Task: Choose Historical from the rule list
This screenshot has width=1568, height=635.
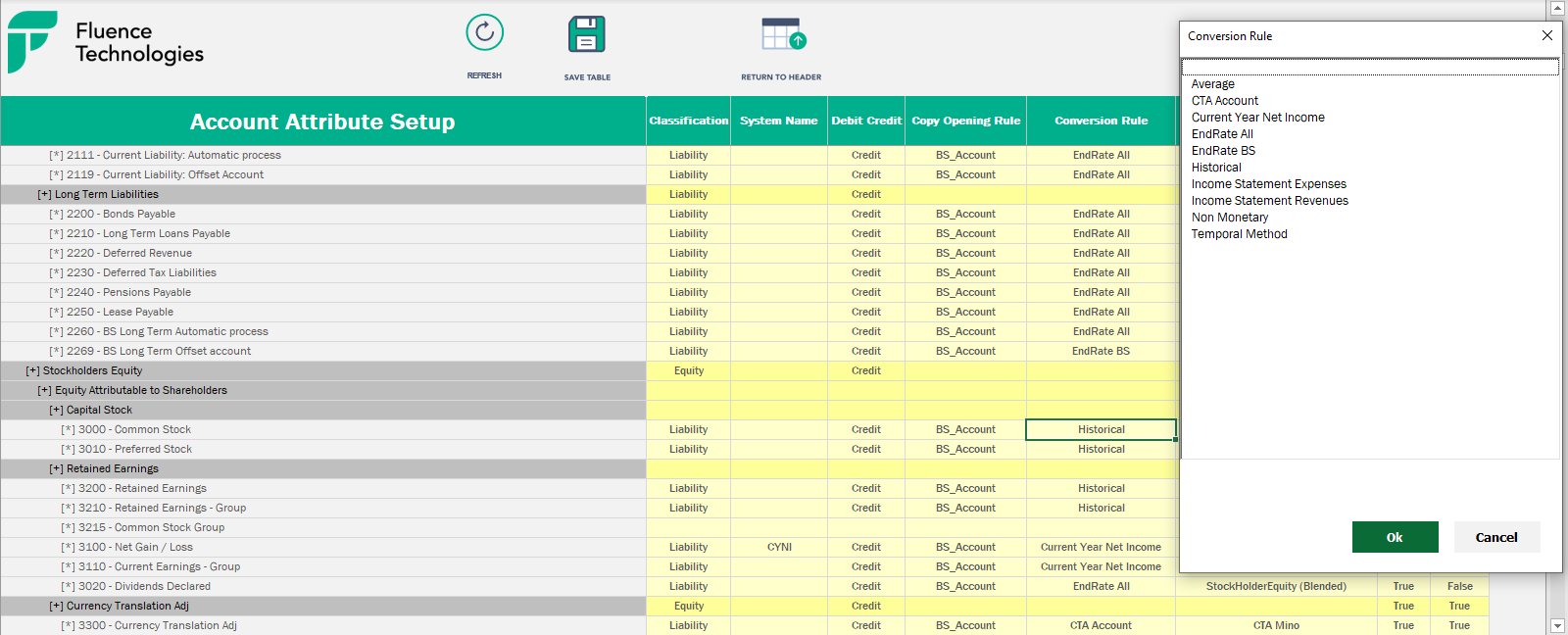Action: coord(1216,168)
